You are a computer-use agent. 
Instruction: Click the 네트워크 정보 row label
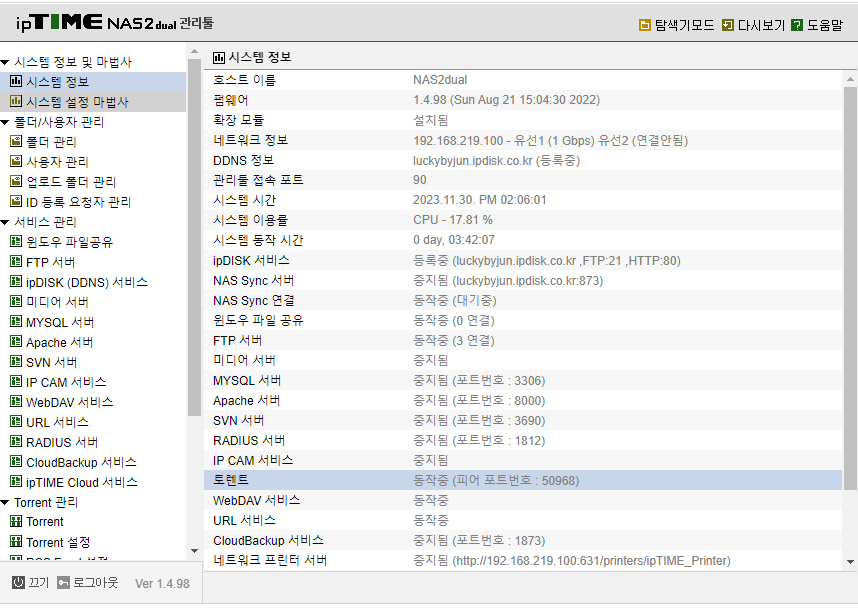251,140
